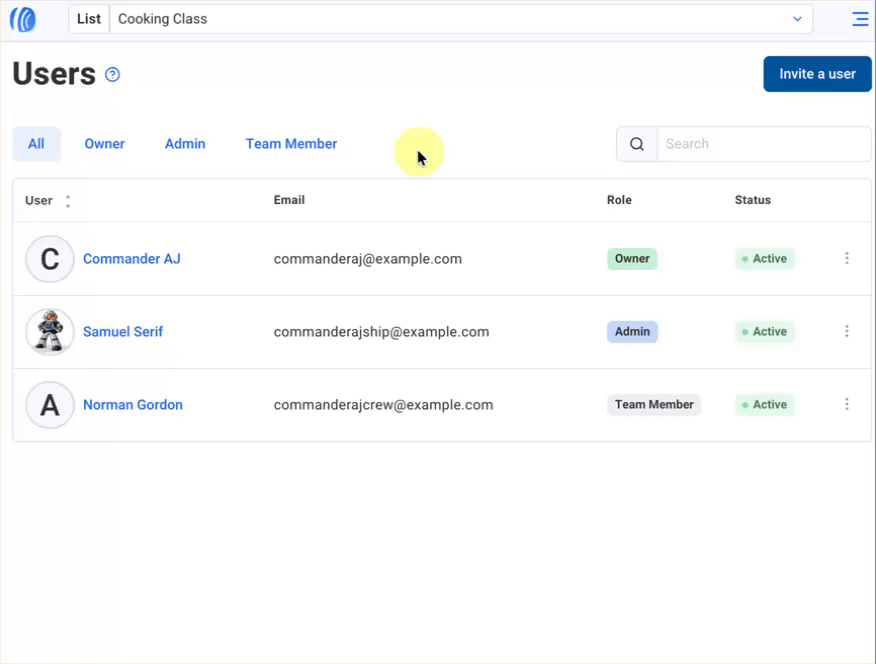Click Samuel Serif's robot avatar
876x664 pixels.
[50, 332]
